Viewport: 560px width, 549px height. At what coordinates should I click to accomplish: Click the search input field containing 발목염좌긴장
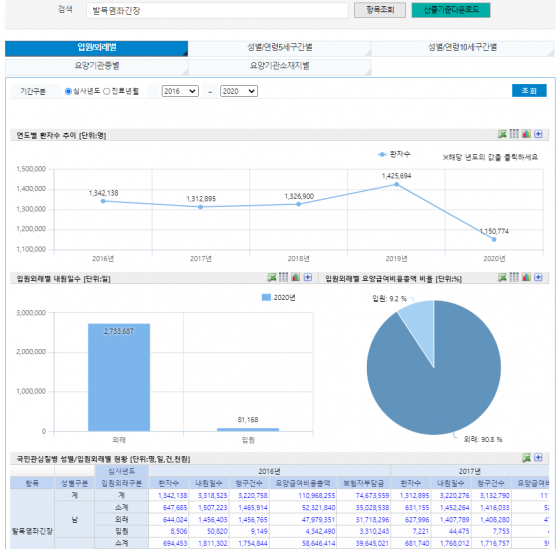217,11
